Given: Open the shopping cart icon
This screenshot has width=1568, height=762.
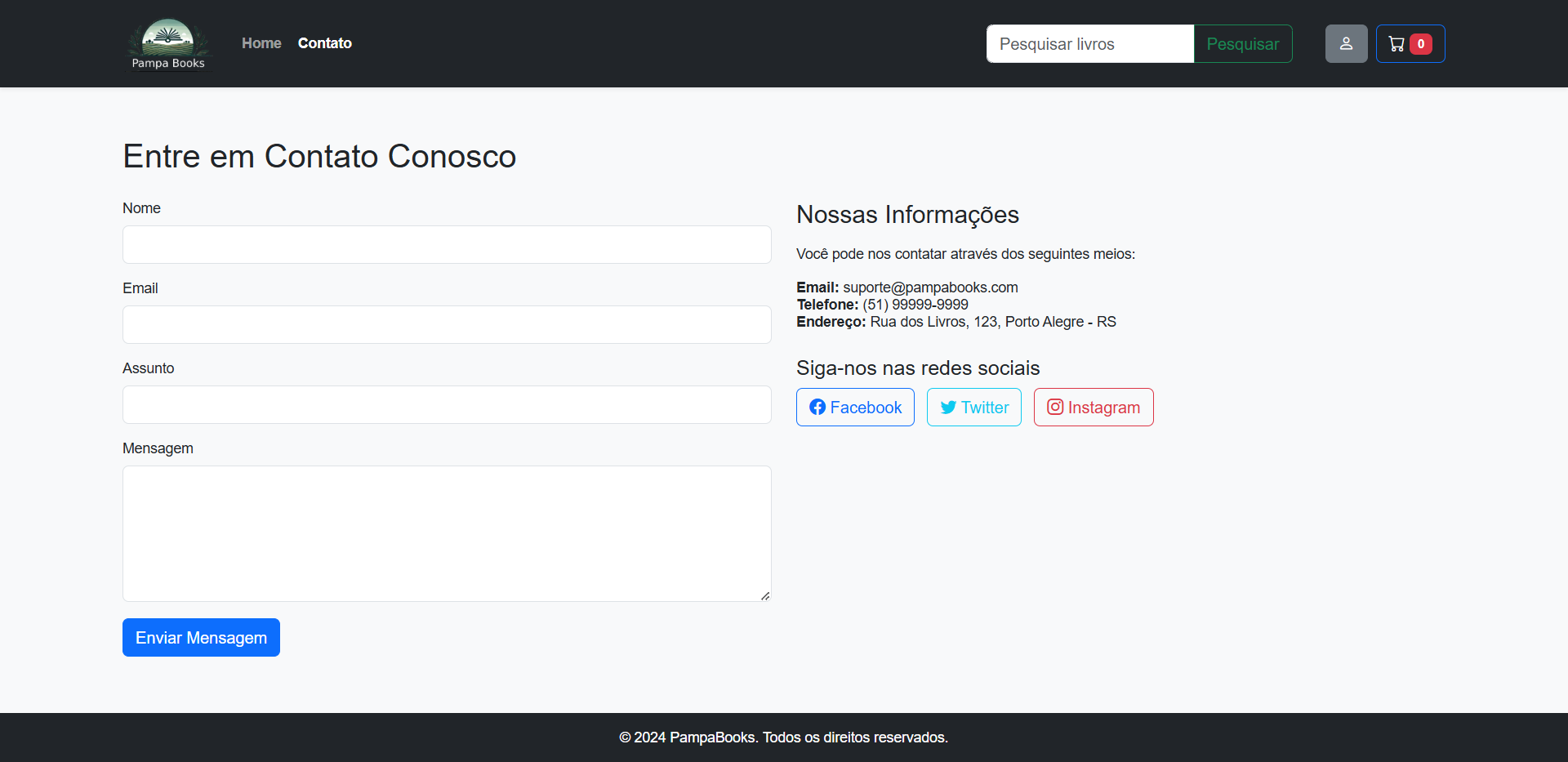Looking at the screenshot, I should 1397,43.
